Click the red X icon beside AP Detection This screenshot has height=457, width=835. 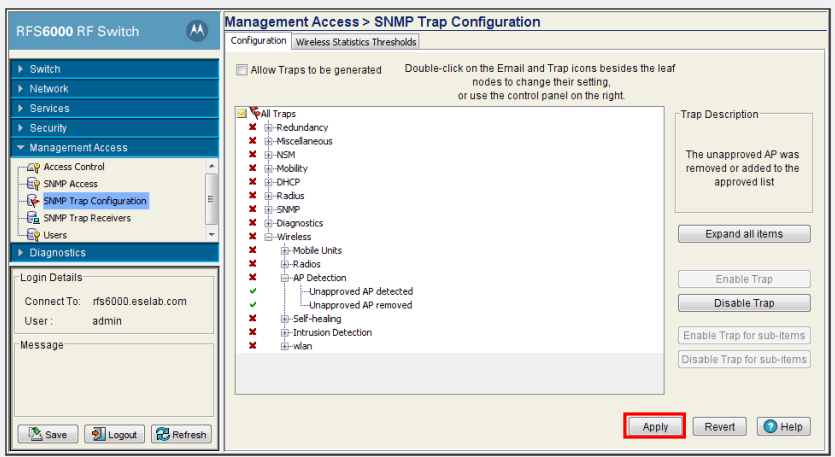click(x=253, y=277)
